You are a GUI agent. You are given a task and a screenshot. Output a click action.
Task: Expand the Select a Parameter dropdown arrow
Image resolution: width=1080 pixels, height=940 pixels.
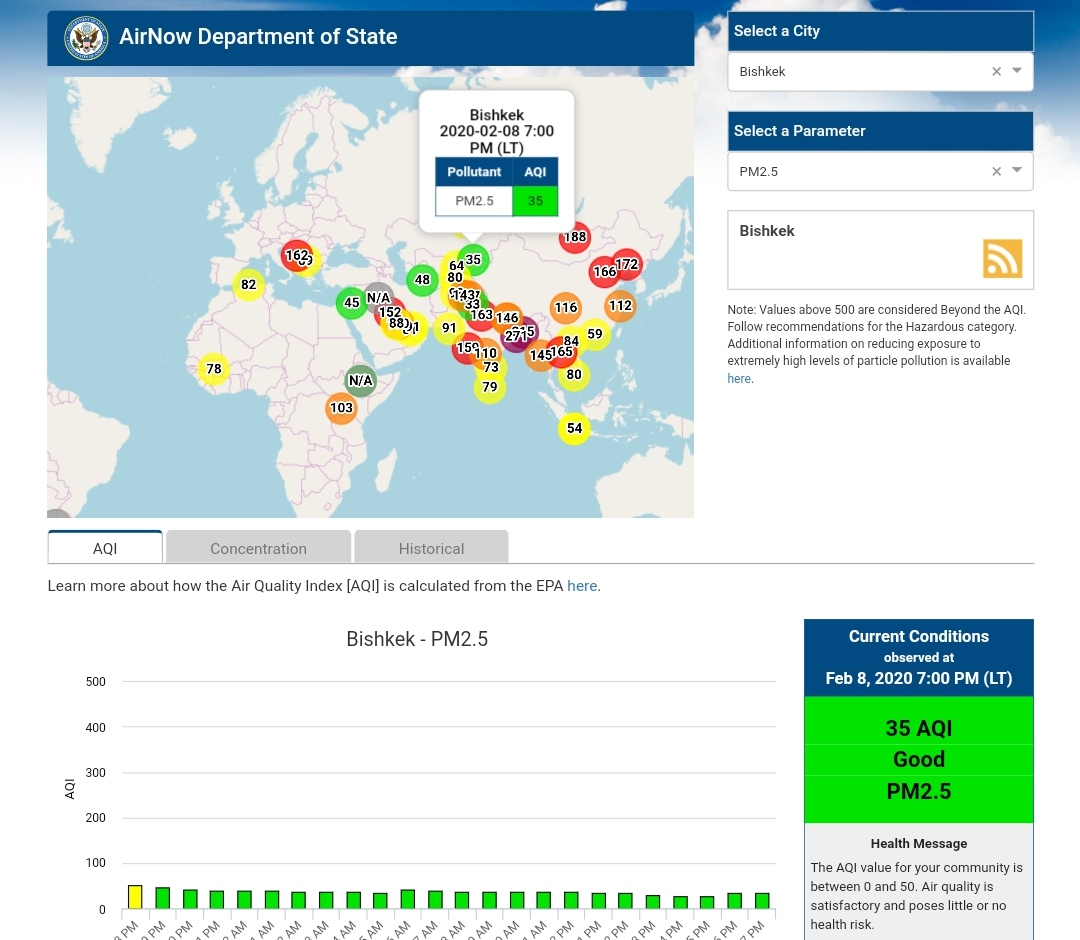(1017, 171)
